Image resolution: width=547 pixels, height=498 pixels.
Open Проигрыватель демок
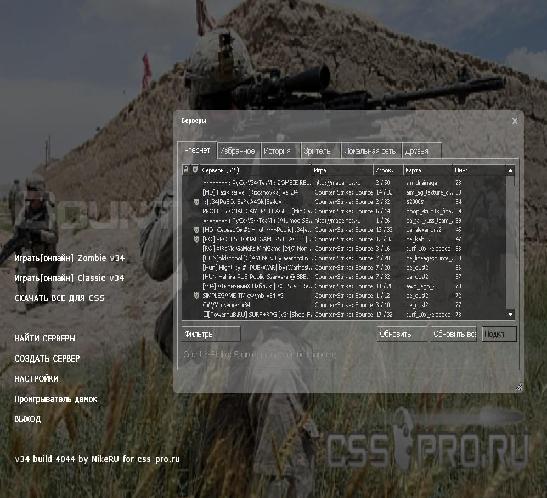click(x=55, y=399)
